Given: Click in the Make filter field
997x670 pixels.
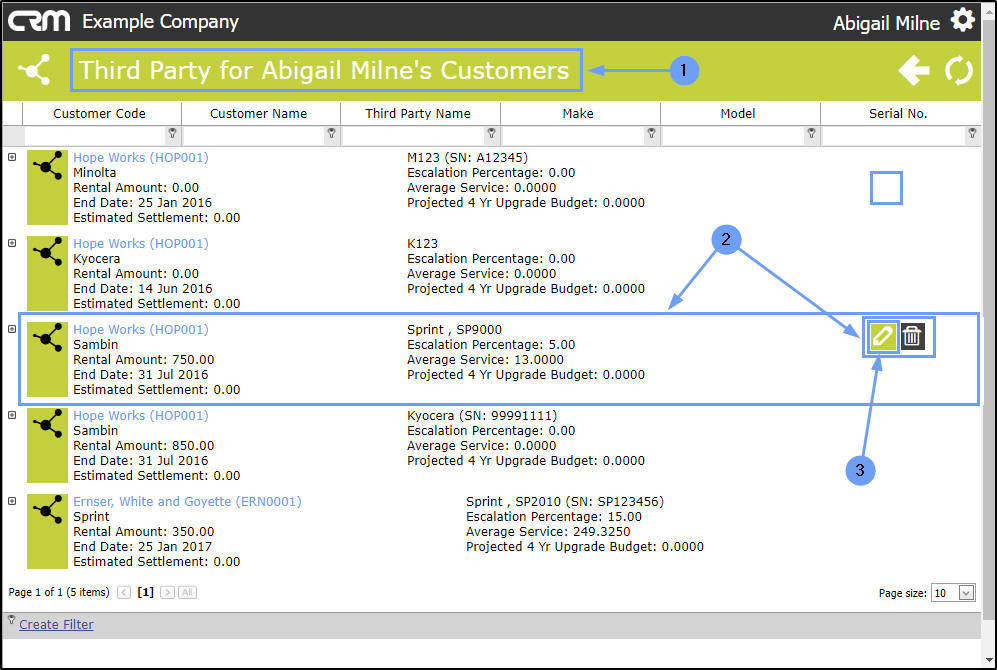Looking at the screenshot, I should (x=574, y=134).
